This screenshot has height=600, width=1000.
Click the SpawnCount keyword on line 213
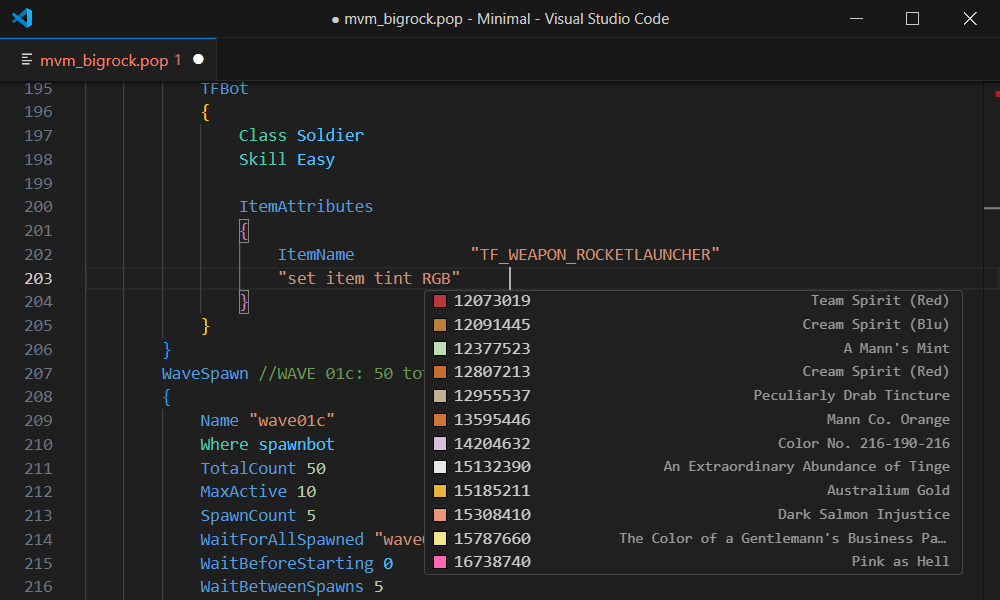248,516
